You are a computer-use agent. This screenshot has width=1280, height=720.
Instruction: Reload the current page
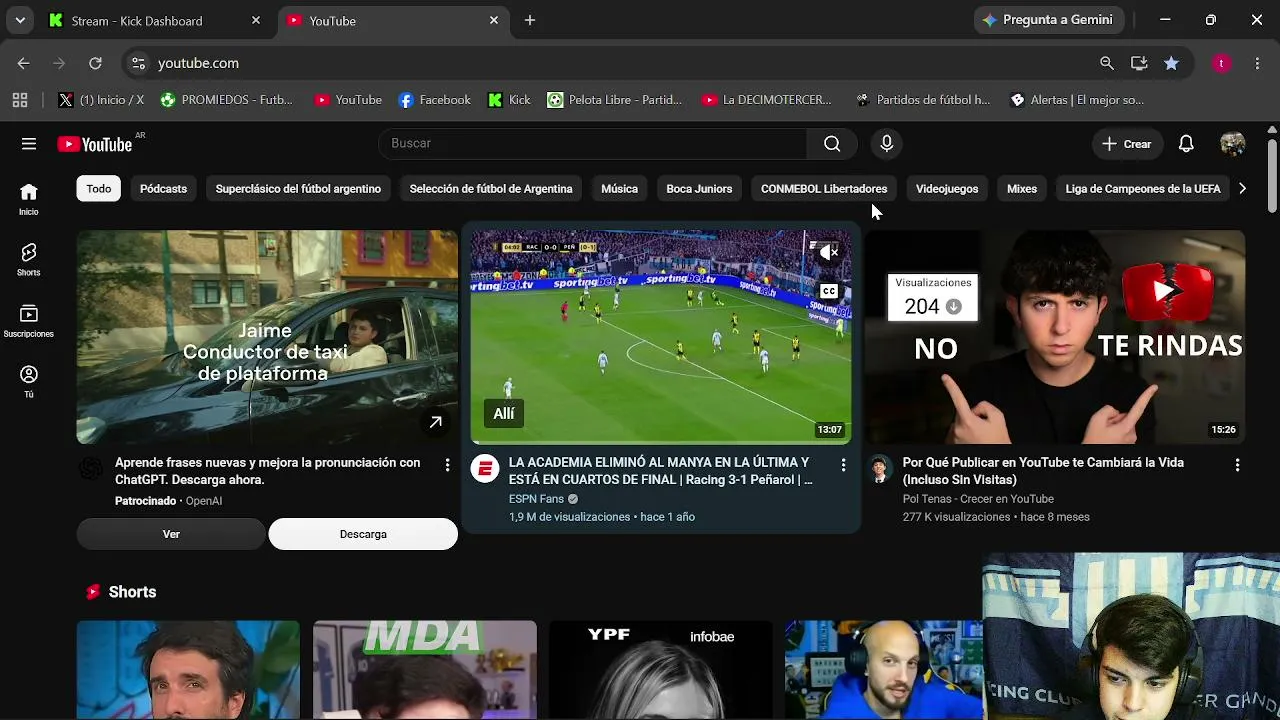(95, 63)
